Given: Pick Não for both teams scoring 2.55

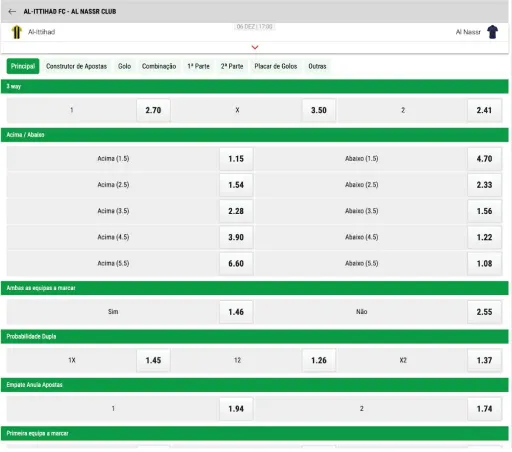Looking at the screenshot, I should pyautogui.click(x=484, y=312).
